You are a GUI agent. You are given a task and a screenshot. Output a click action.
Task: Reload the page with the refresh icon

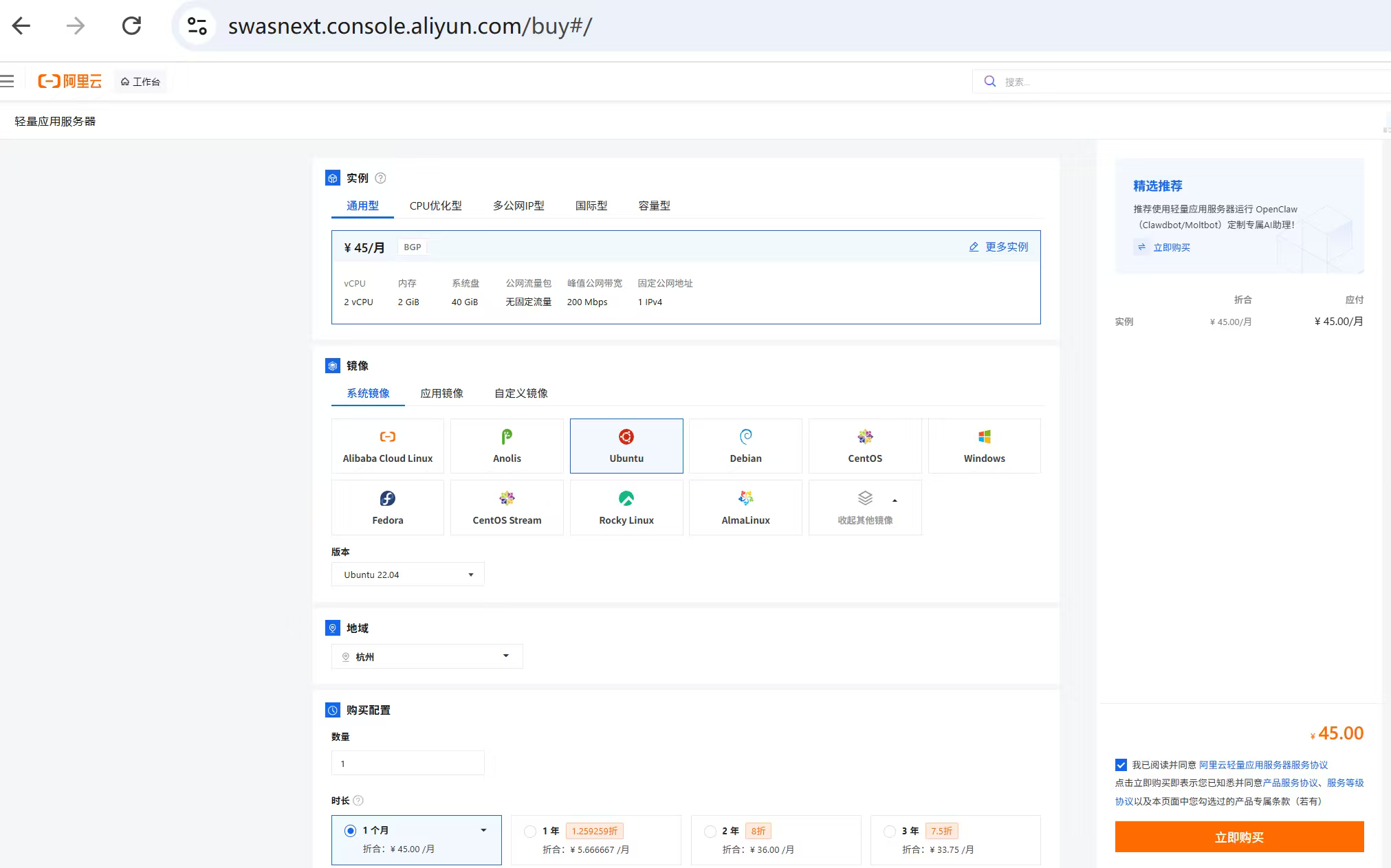[x=131, y=26]
